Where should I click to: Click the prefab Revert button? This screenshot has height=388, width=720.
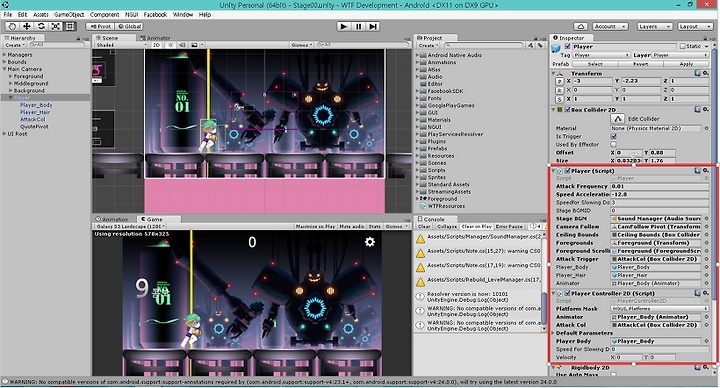click(641, 64)
